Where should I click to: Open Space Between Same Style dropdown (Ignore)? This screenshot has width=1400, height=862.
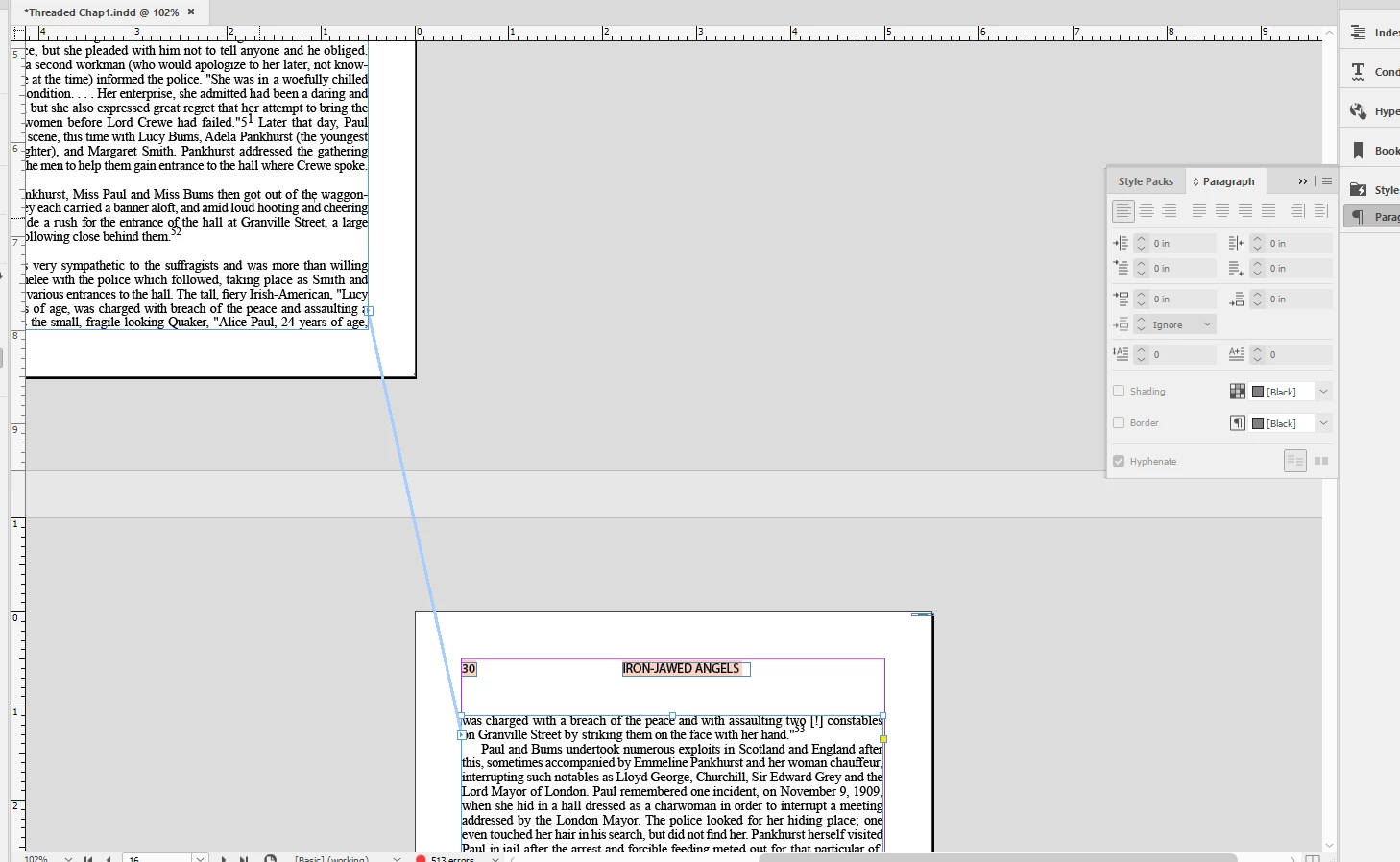pyautogui.click(x=1207, y=325)
